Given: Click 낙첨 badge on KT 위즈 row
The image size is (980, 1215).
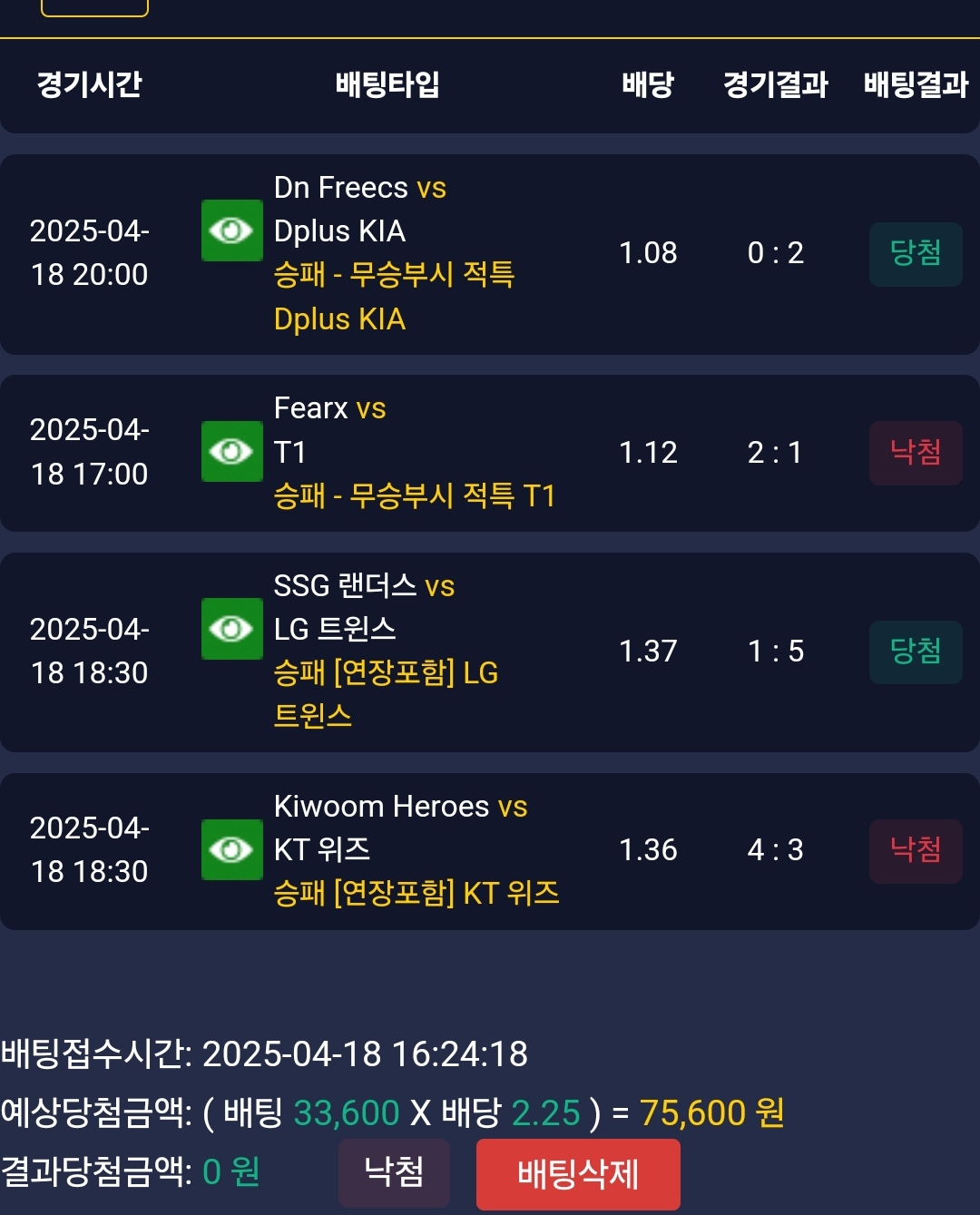Looking at the screenshot, I should [915, 850].
